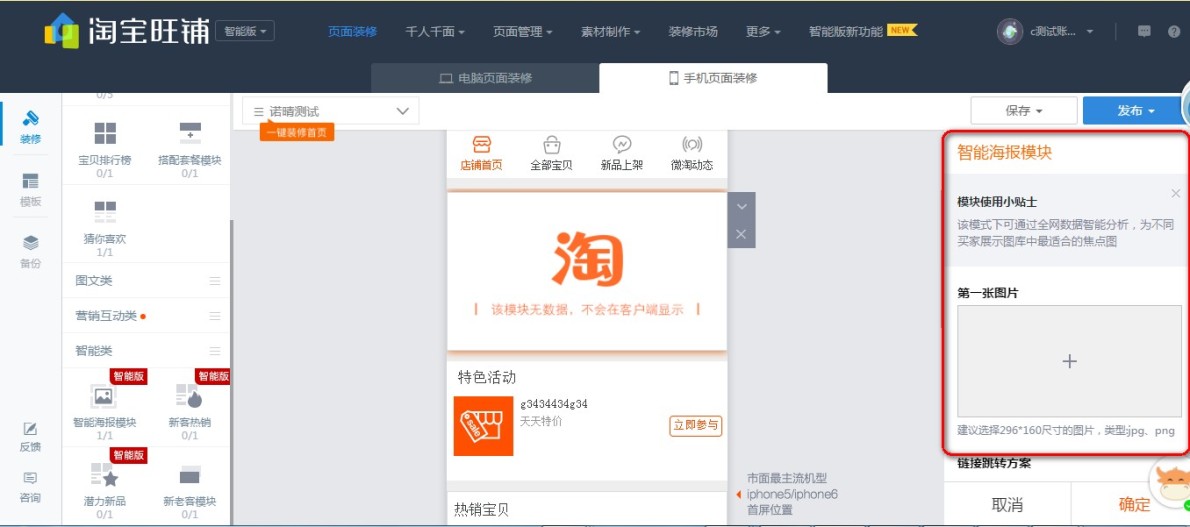Click the 装修 icon in left sidebar

coord(31,119)
